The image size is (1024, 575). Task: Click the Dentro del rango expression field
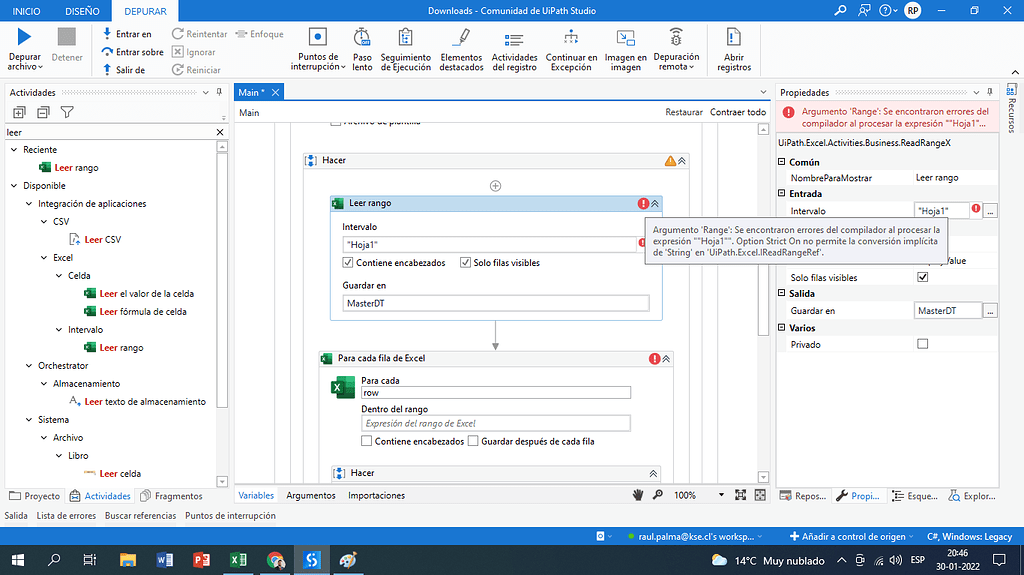point(496,423)
